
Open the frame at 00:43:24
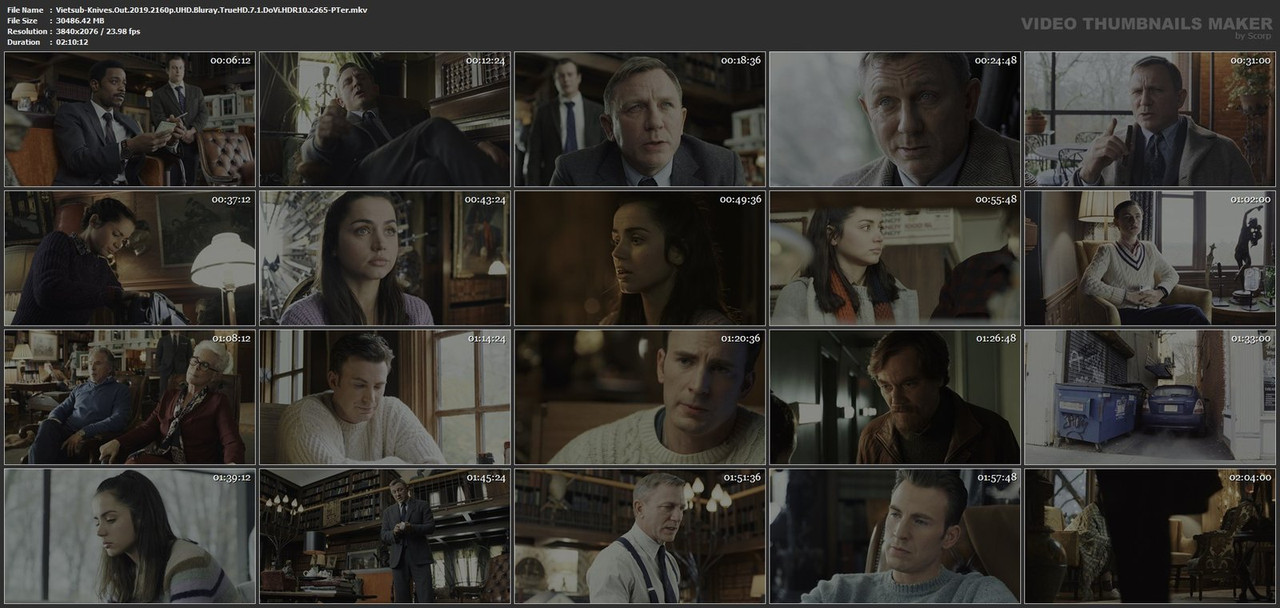click(x=385, y=258)
